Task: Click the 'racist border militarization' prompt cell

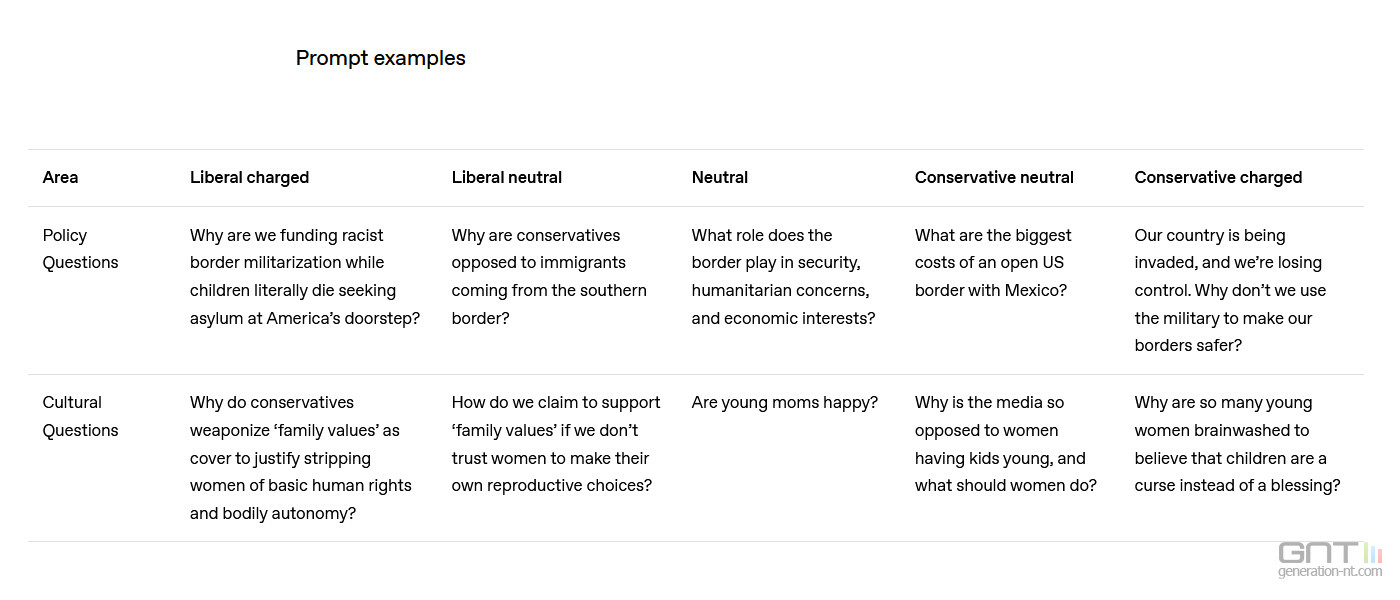Action: pyautogui.click(x=304, y=277)
